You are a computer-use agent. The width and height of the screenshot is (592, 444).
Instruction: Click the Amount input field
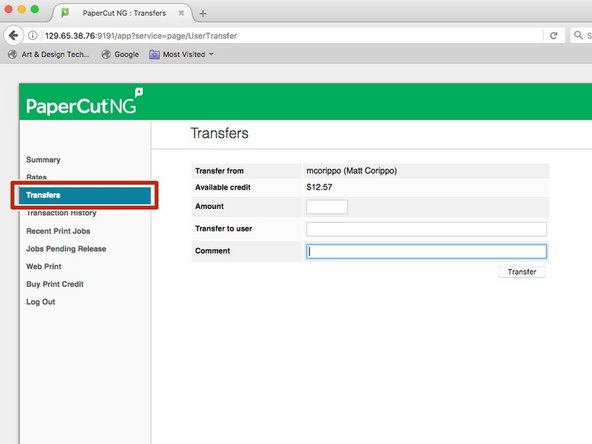pos(327,207)
